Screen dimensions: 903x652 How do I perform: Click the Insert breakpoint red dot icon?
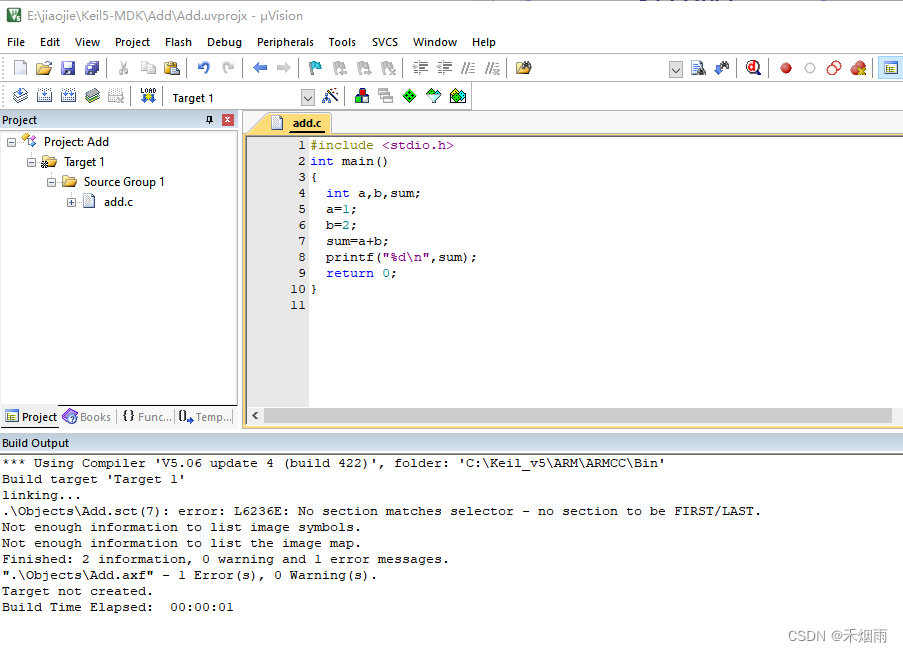click(x=786, y=68)
